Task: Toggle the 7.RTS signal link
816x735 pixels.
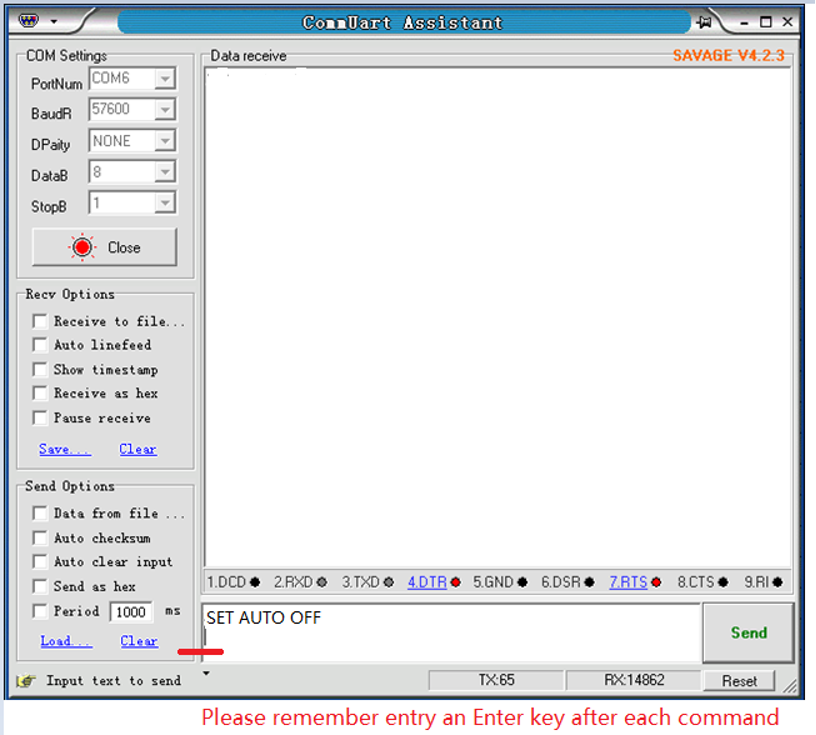Action: [x=628, y=582]
